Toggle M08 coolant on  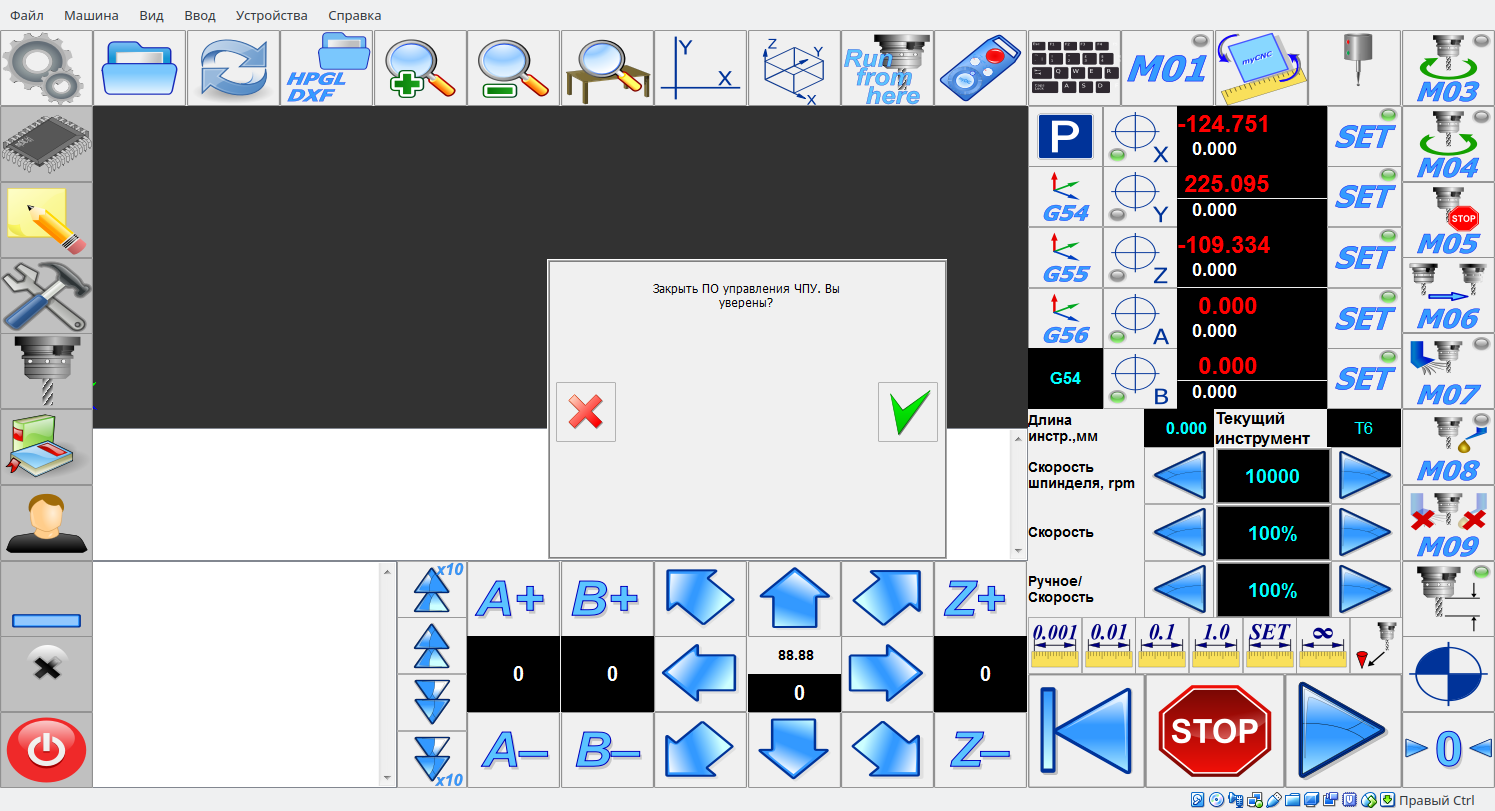1447,448
